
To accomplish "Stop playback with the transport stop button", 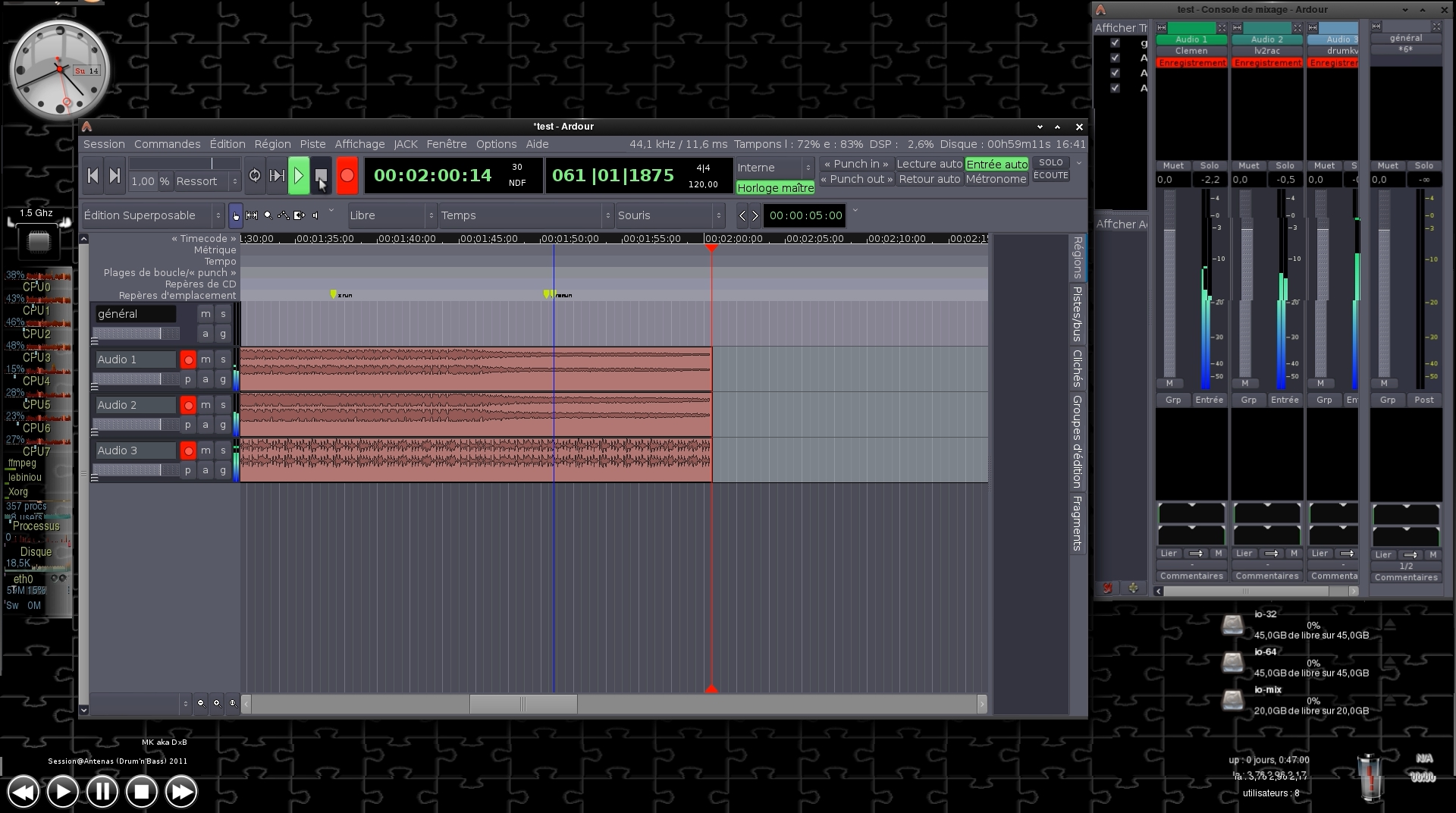I will pyautogui.click(x=321, y=176).
